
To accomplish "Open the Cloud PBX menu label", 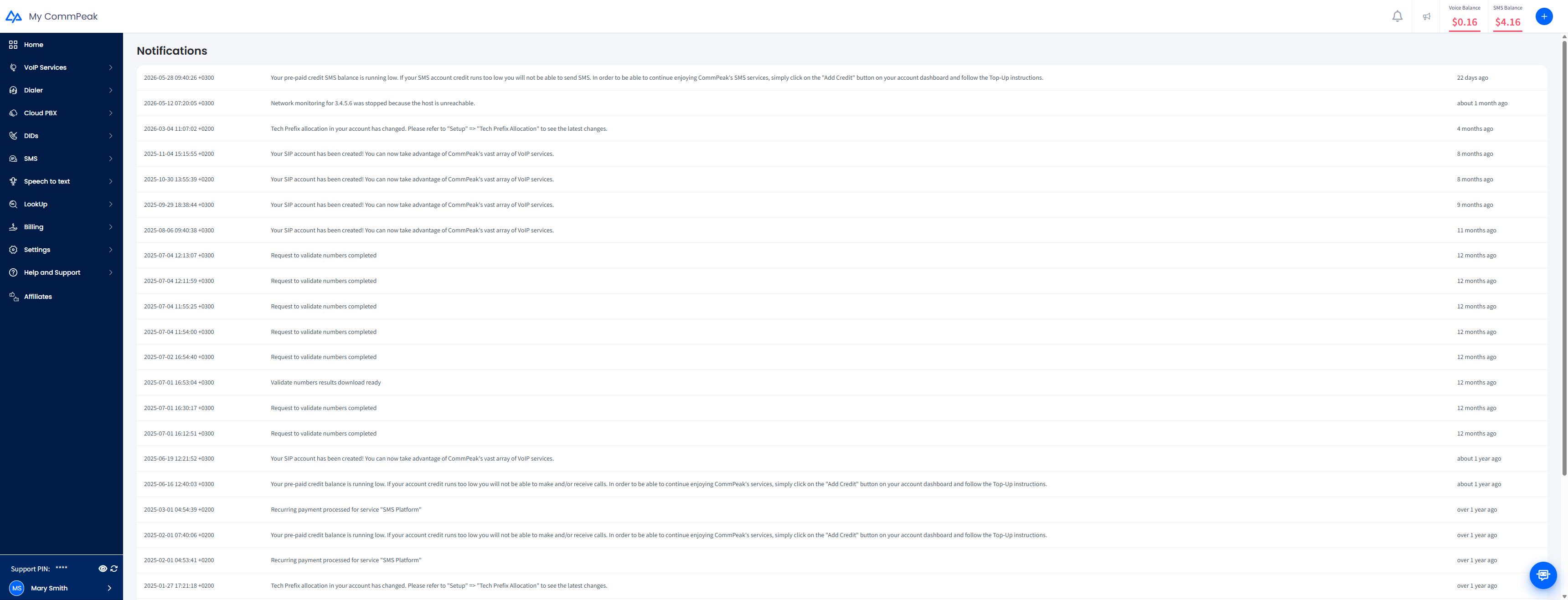I will [40, 113].
